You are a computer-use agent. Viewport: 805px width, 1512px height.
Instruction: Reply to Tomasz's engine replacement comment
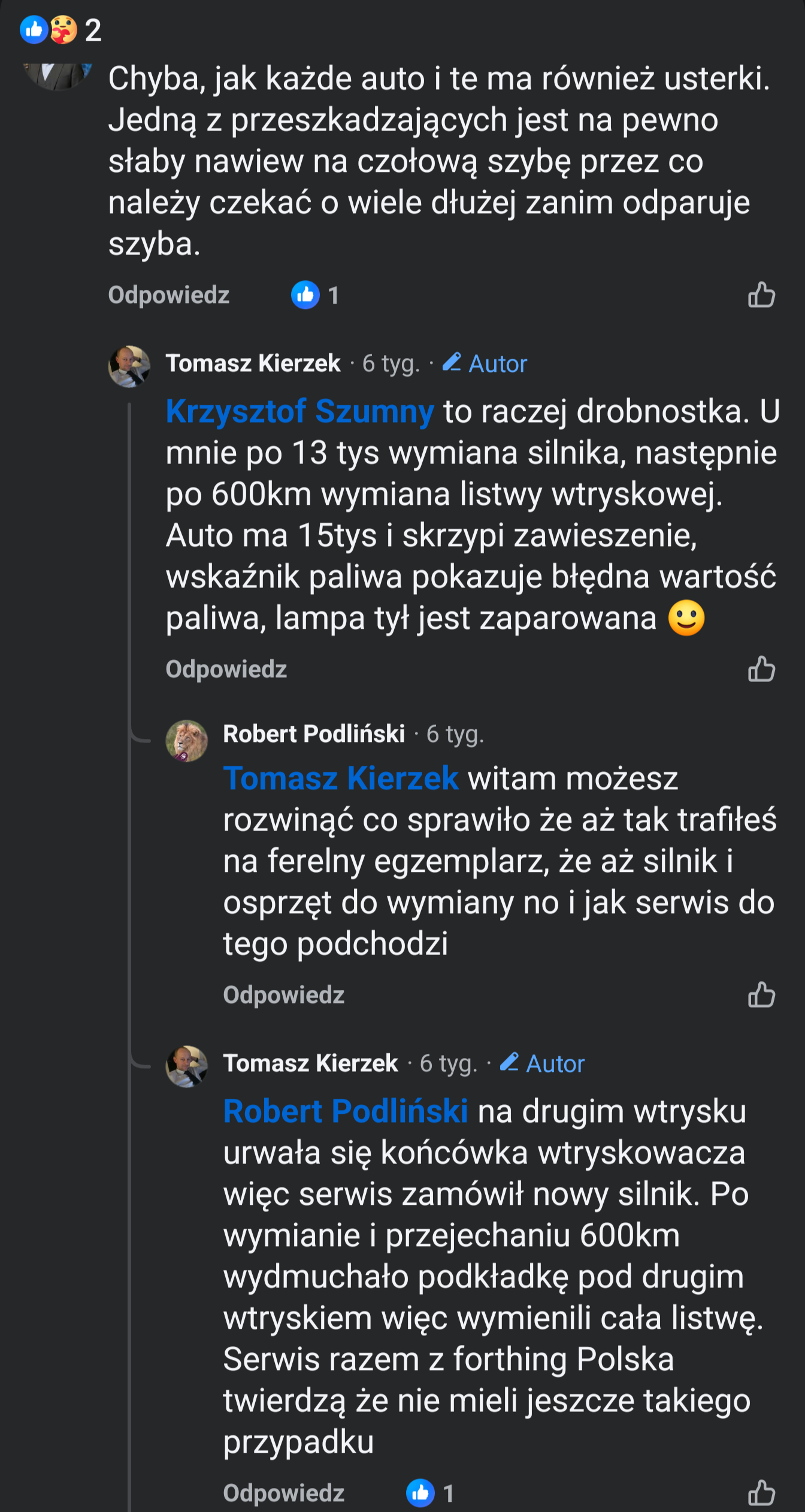pyautogui.click(x=226, y=669)
